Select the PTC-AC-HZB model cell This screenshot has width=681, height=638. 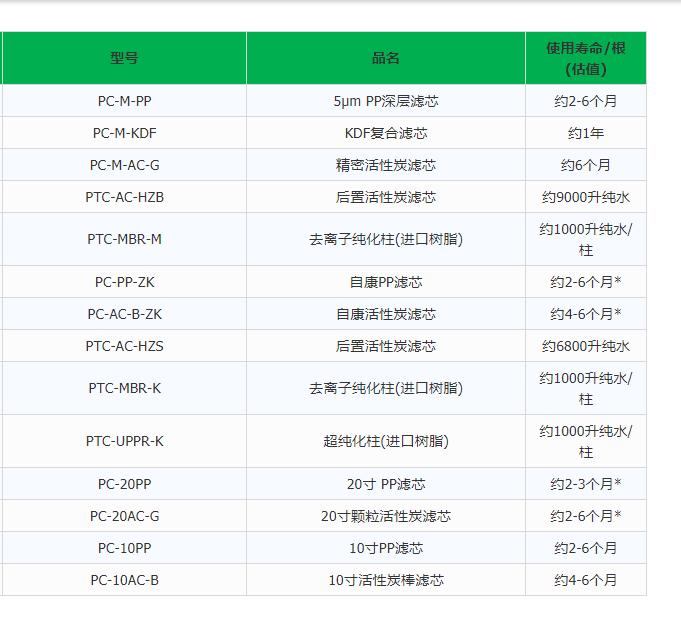click(124, 197)
